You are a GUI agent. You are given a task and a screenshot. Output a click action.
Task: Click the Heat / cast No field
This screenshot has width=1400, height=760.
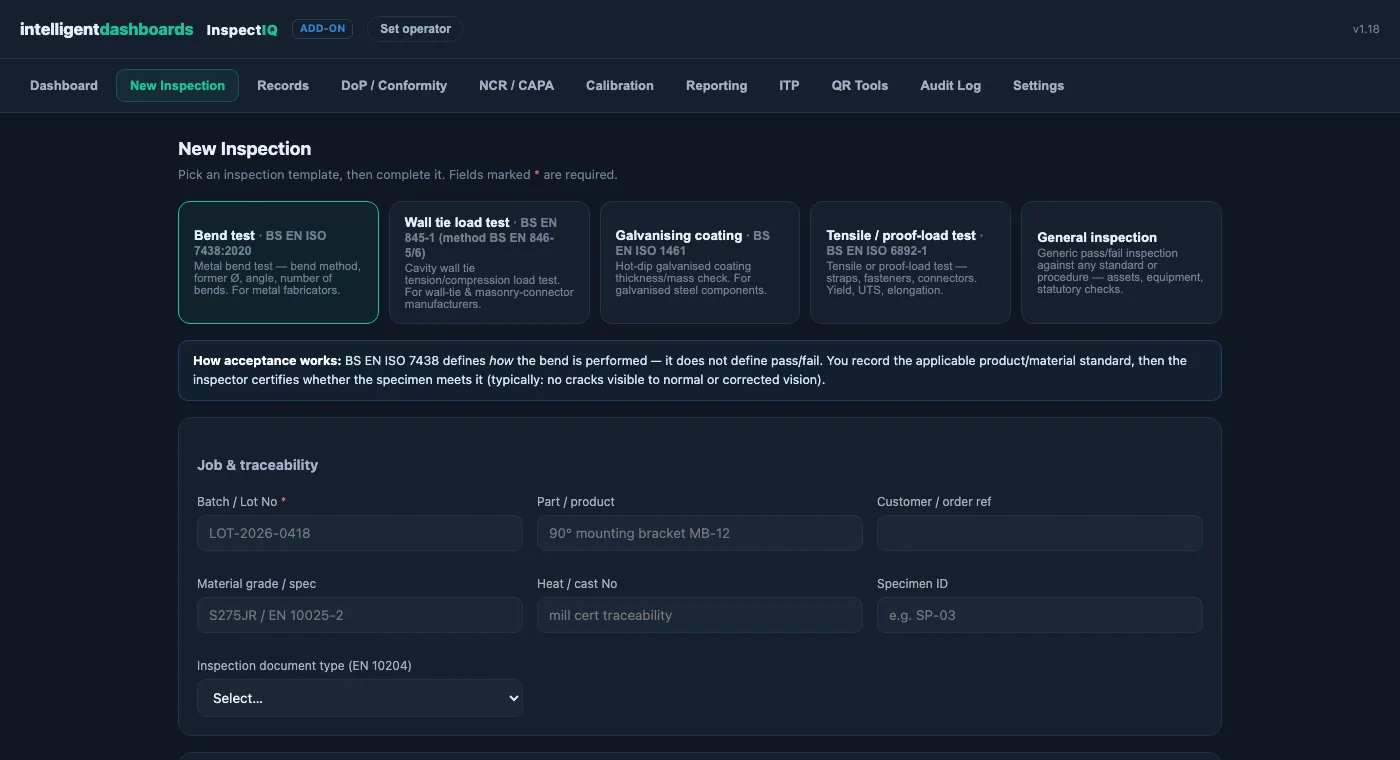pyautogui.click(x=700, y=615)
